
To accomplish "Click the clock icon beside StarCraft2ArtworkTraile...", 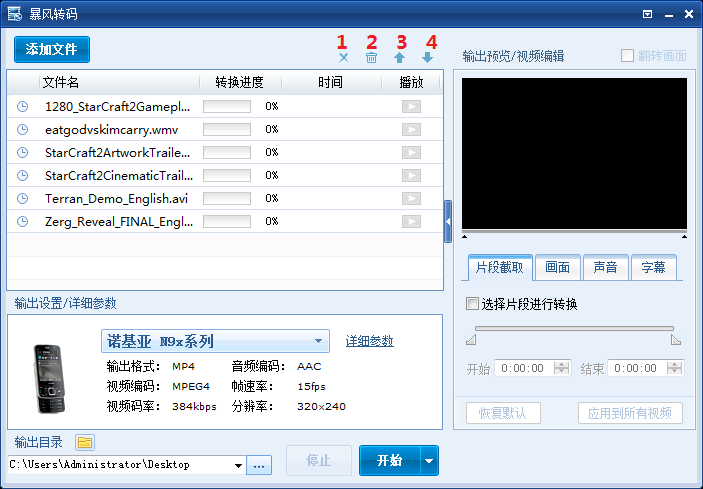I will tap(22, 152).
